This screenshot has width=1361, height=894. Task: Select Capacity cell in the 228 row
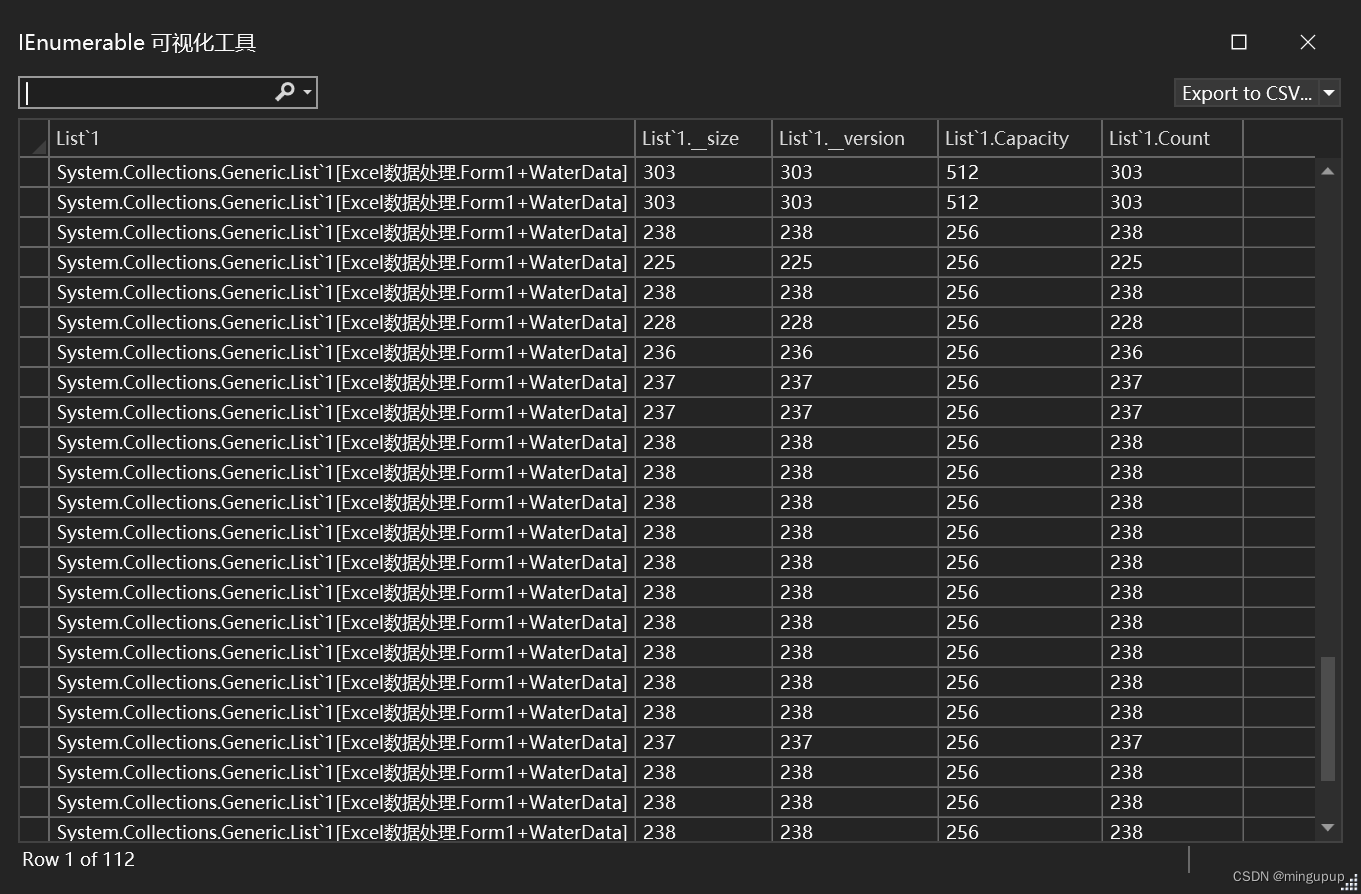1020,322
